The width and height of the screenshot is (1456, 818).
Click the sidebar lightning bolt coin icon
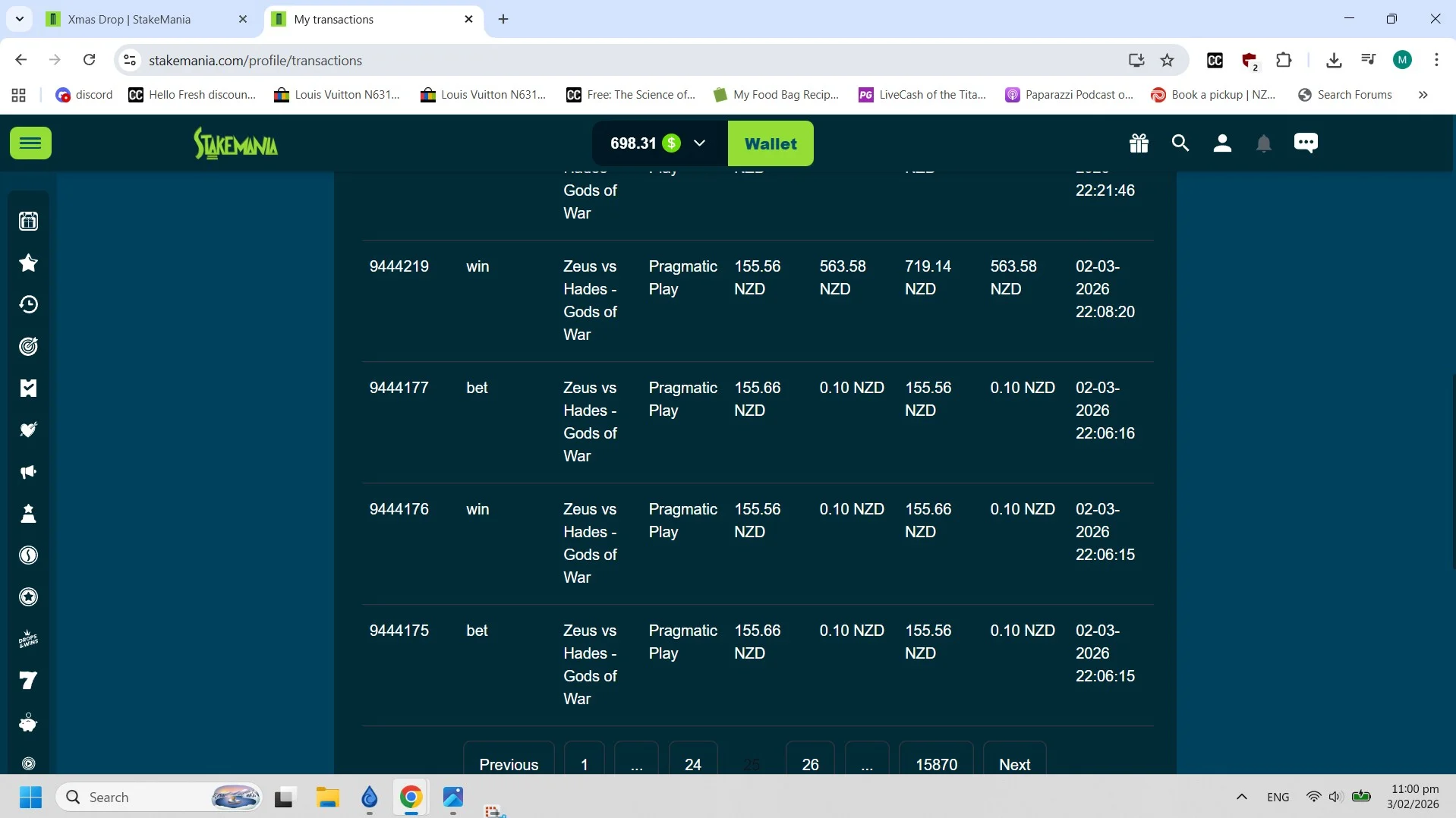[x=29, y=555]
